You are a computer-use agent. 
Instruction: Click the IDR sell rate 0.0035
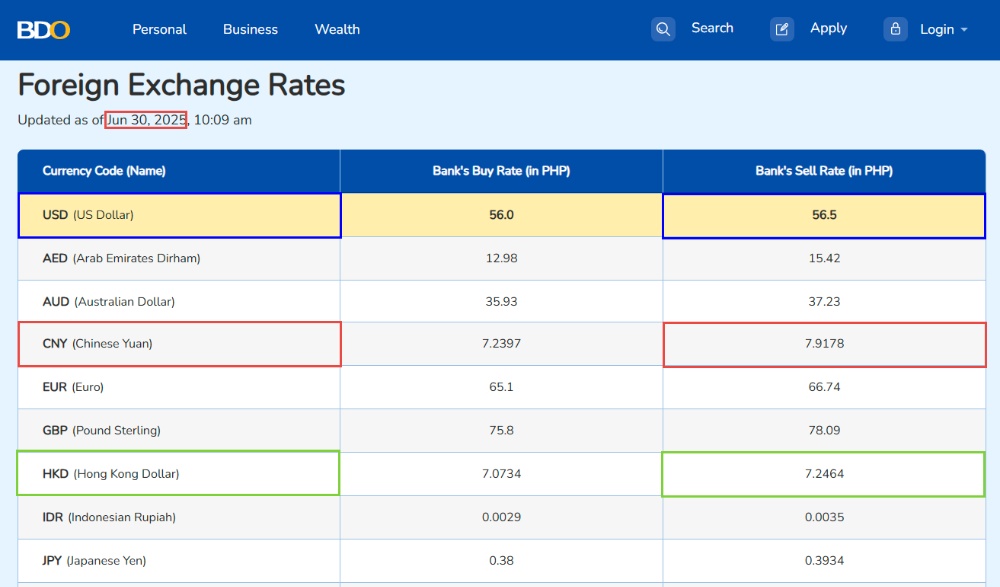[x=824, y=517]
